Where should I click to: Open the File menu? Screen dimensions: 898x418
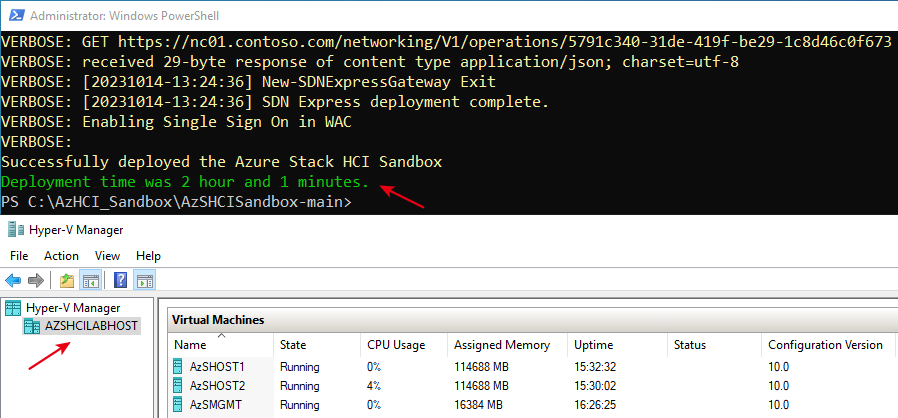tap(19, 256)
